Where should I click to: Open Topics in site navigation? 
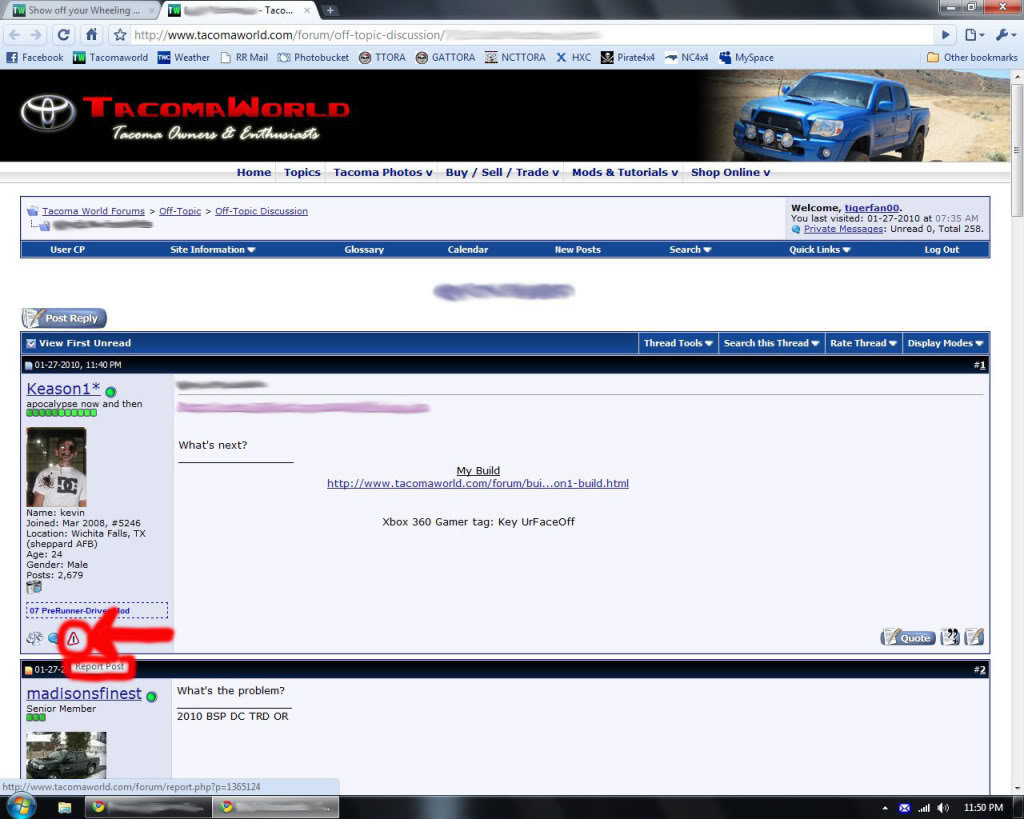coord(302,172)
